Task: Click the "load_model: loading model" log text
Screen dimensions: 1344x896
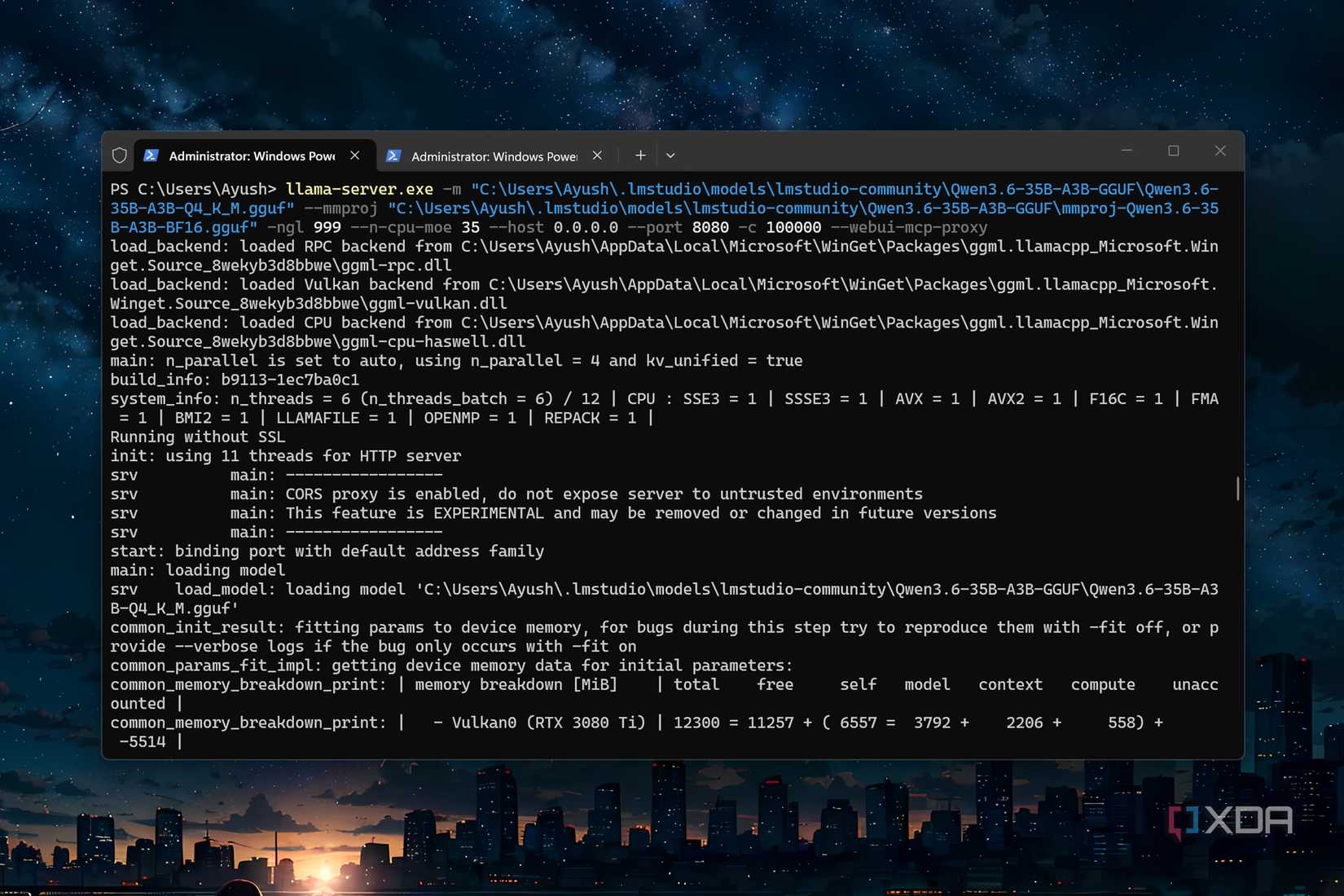Action: [x=290, y=590]
